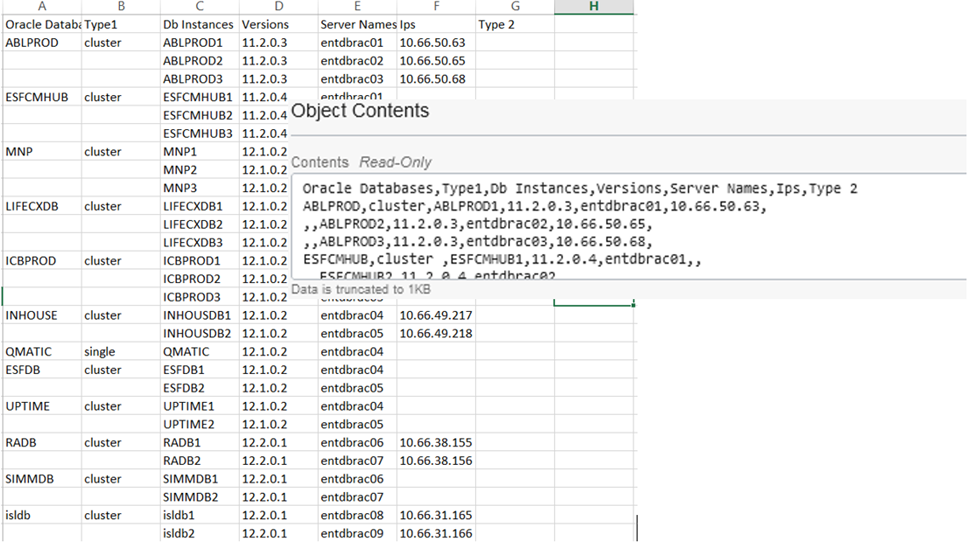Screen dimensions: 975x543
Task: Select the ICBPROD3 instance cell
Action: [x=200, y=297]
